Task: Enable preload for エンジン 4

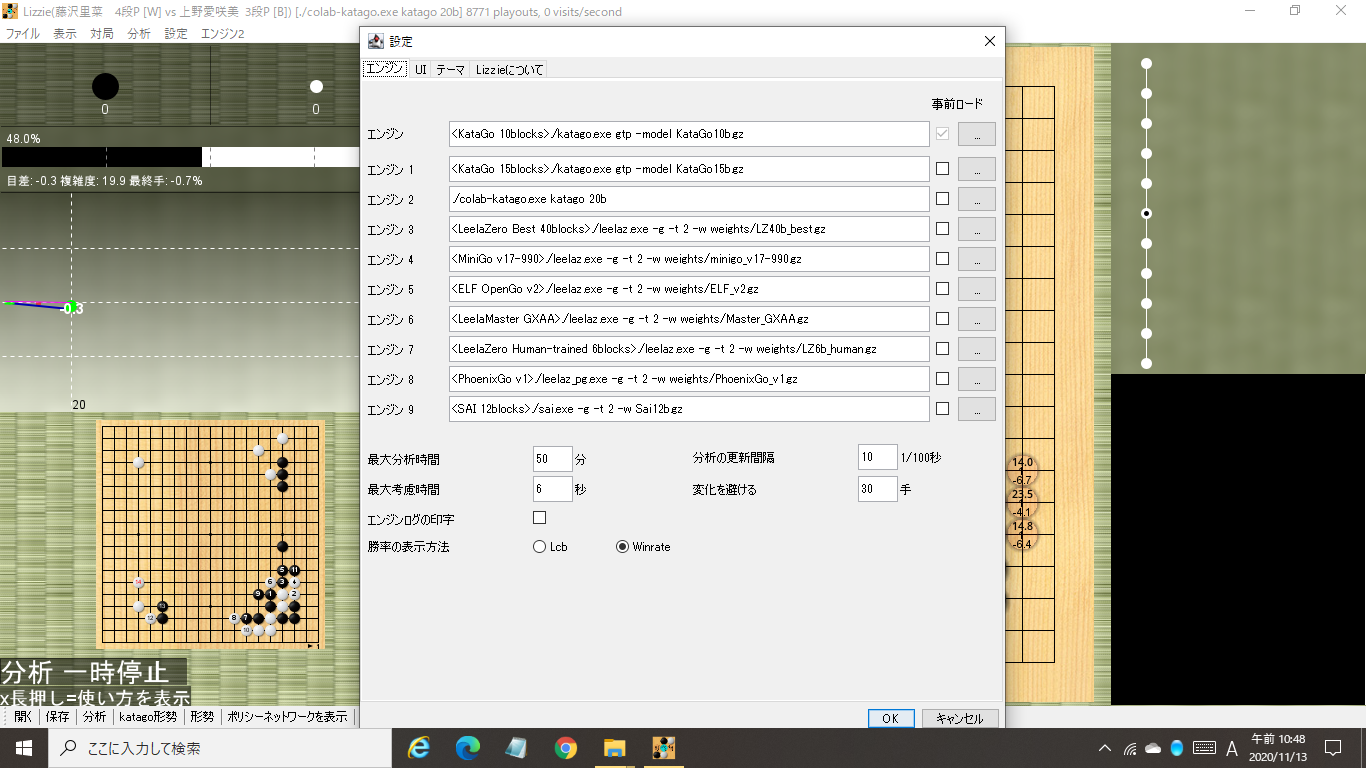Action: pyautogui.click(x=942, y=258)
